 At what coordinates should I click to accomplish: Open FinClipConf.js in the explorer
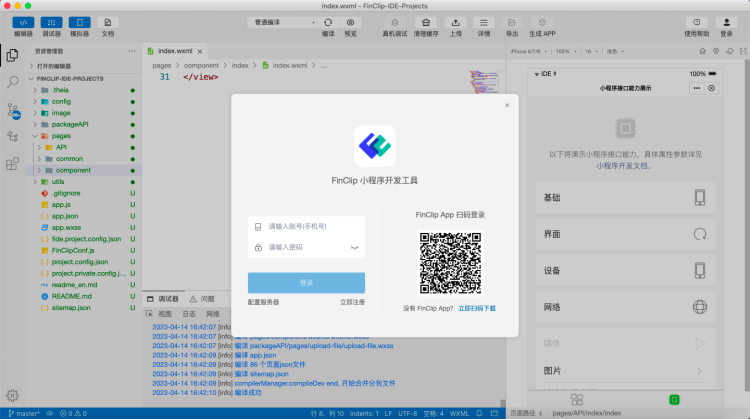click(84, 251)
